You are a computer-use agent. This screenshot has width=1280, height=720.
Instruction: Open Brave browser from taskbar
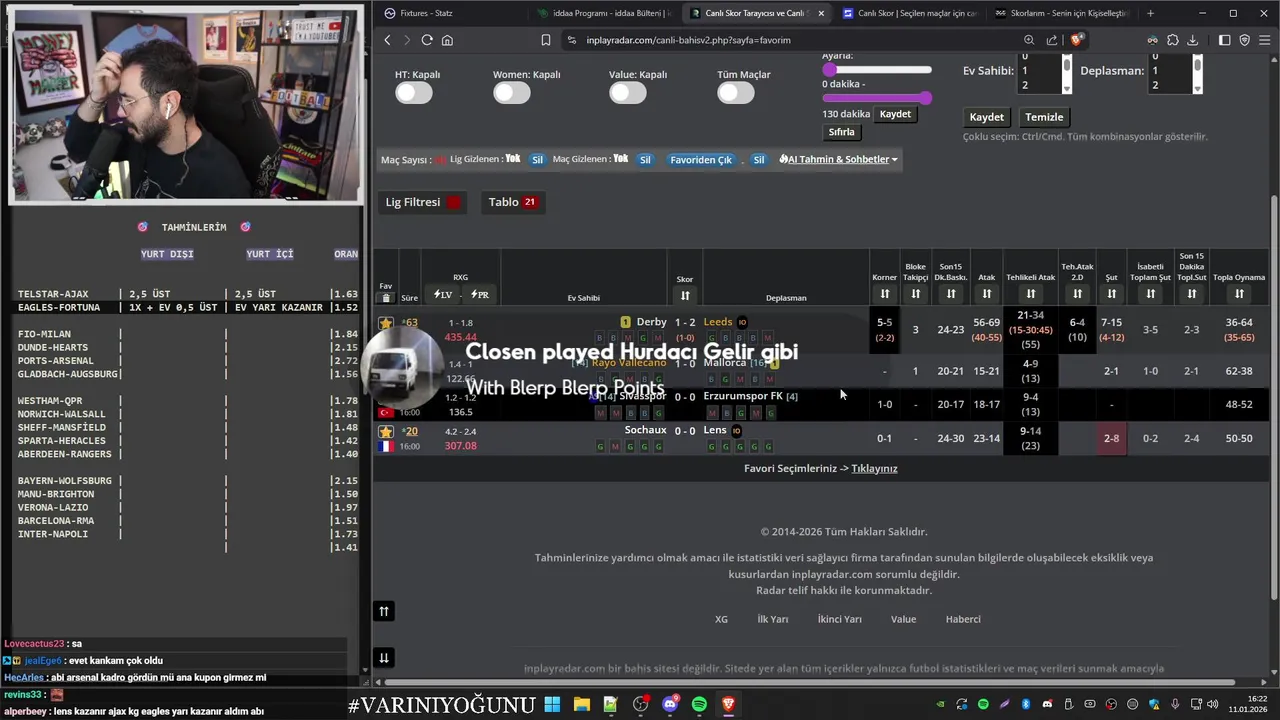coord(728,705)
